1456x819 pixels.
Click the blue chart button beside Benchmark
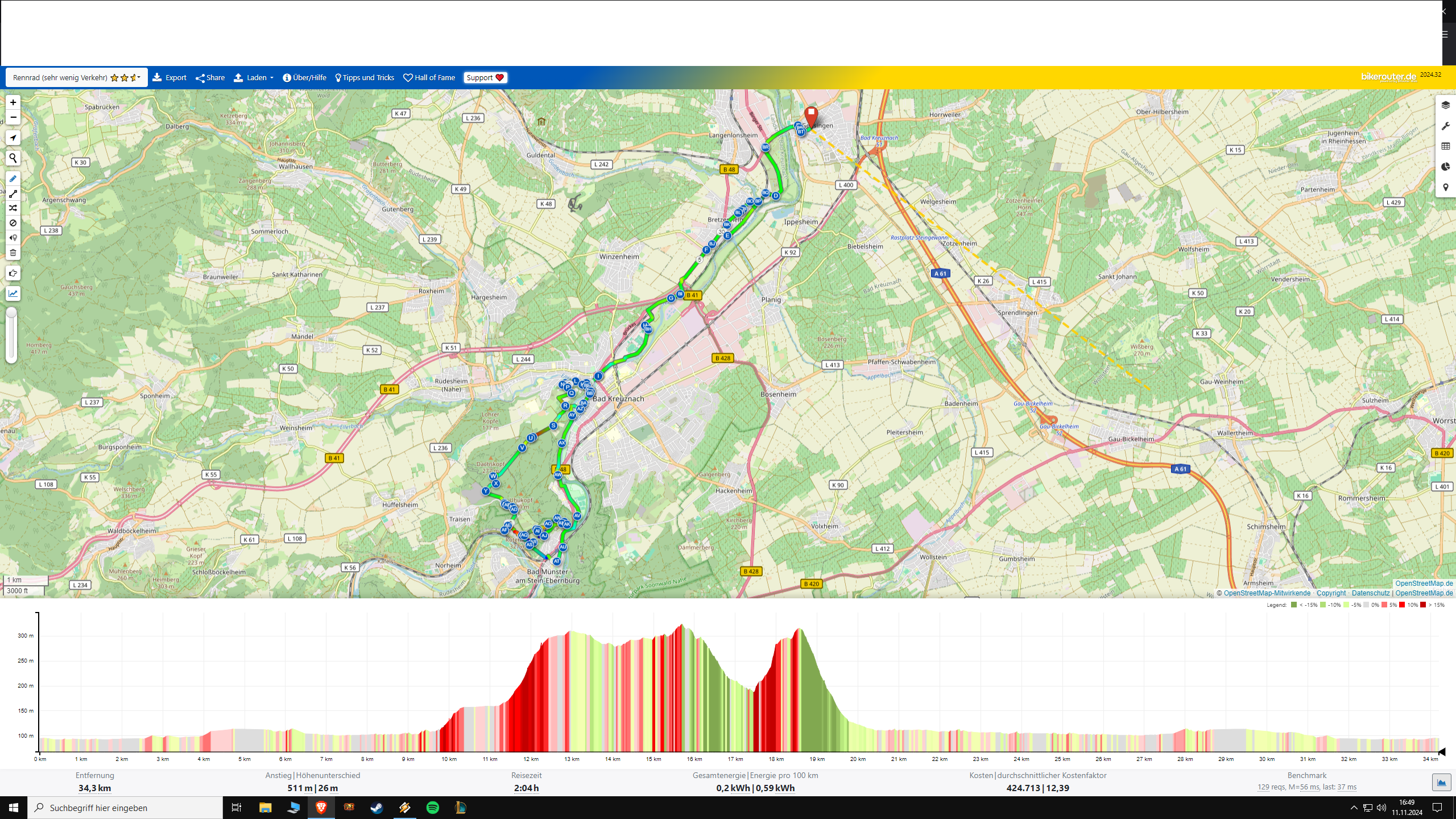1441,783
